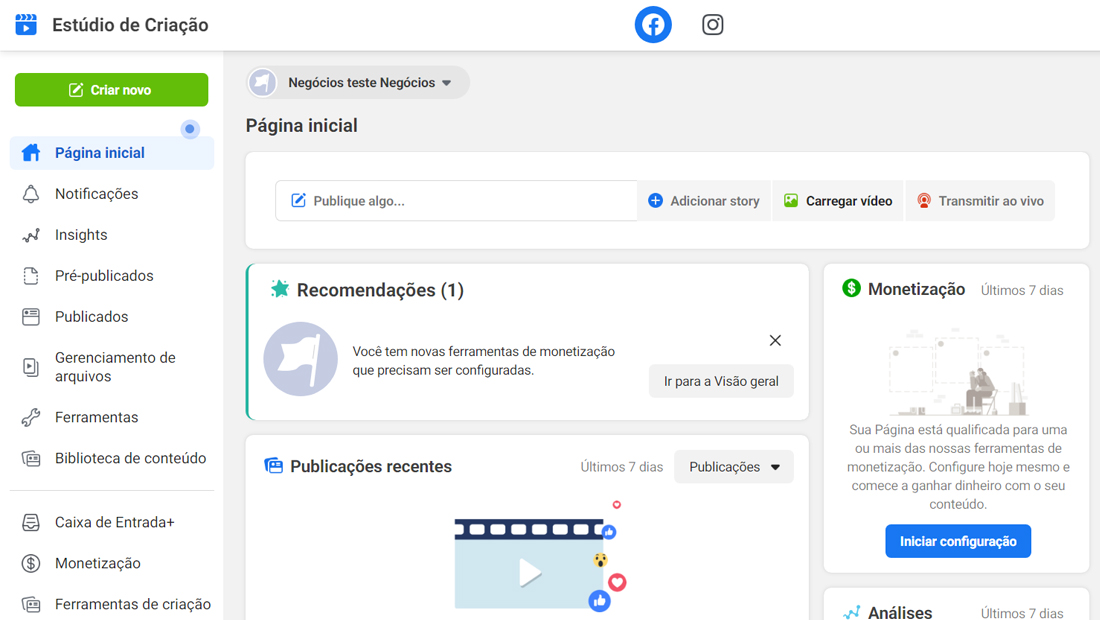Click the page avatar in Negócios teste selector
The height and width of the screenshot is (620, 1100).
[x=263, y=83]
